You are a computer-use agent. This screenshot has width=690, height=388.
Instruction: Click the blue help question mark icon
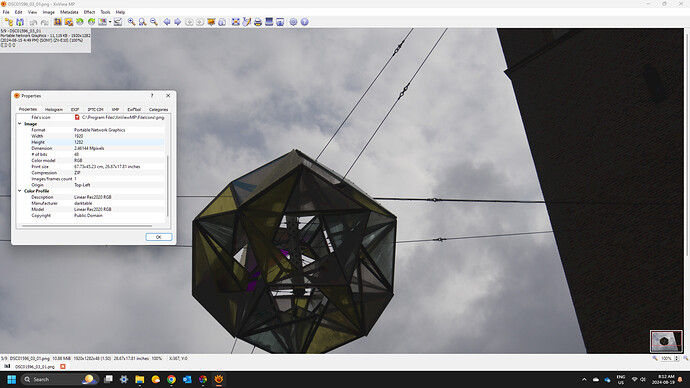pos(305,22)
